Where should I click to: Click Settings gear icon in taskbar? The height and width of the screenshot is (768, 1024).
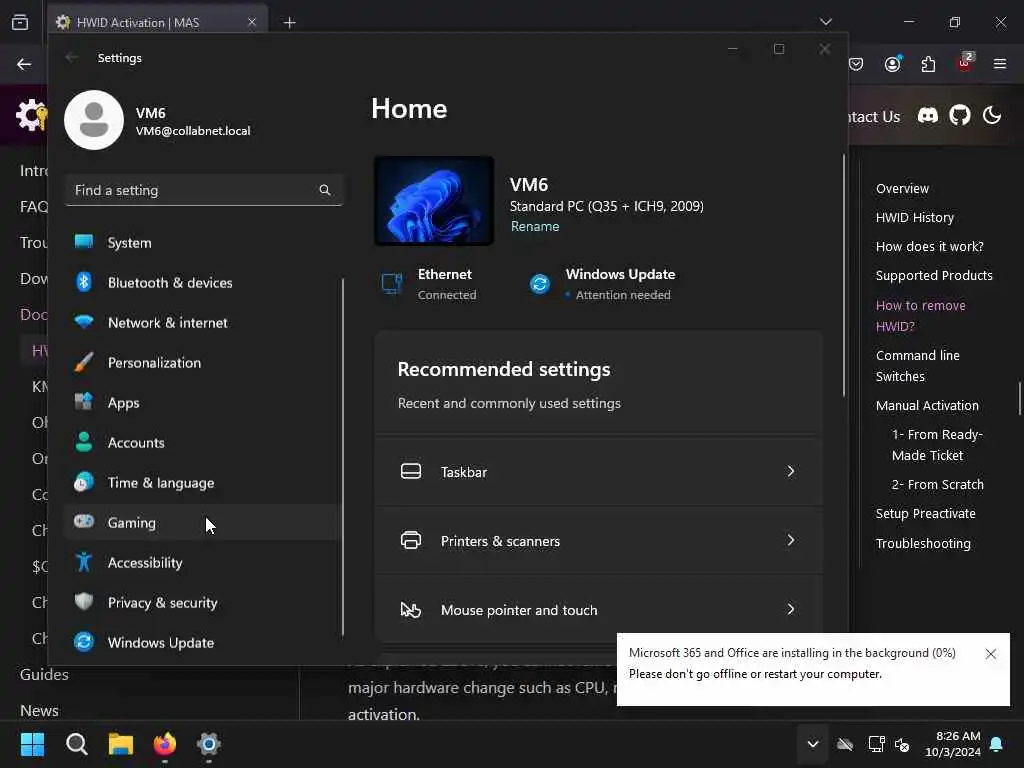click(x=209, y=744)
